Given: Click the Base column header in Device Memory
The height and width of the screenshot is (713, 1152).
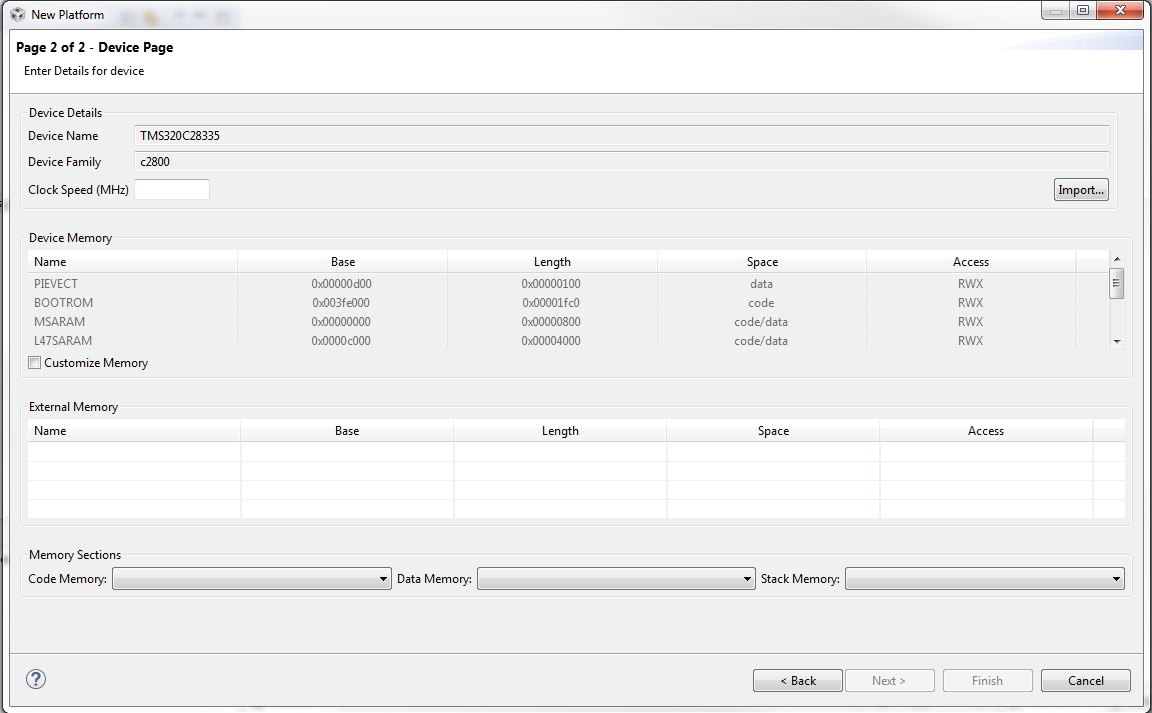Looking at the screenshot, I should 343,261.
